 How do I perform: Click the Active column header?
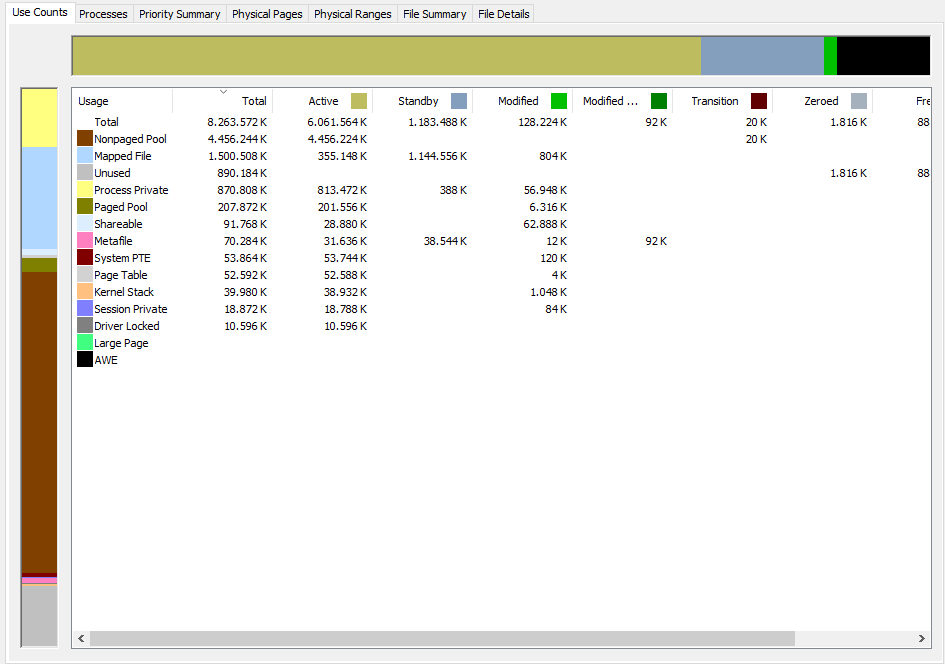pos(323,101)
